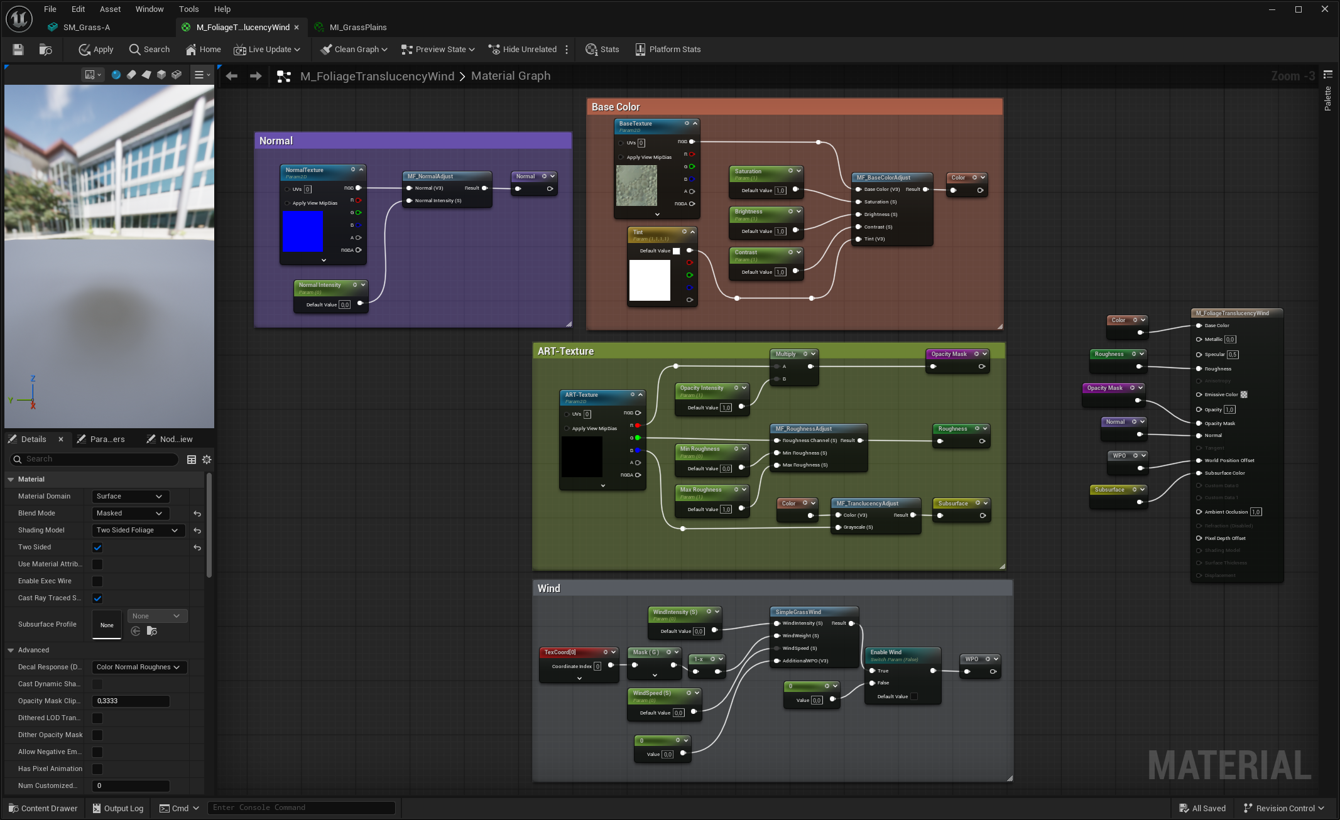Enable the Use Material Attributes checkbox
Screen dimensions: 1340x820
point(97,565)
